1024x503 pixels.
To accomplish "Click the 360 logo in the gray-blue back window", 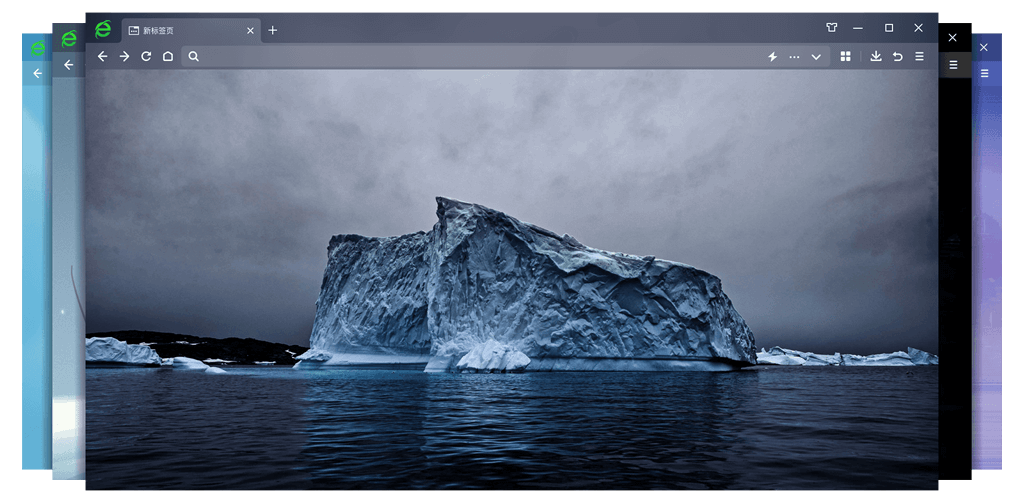I will 69,39.
